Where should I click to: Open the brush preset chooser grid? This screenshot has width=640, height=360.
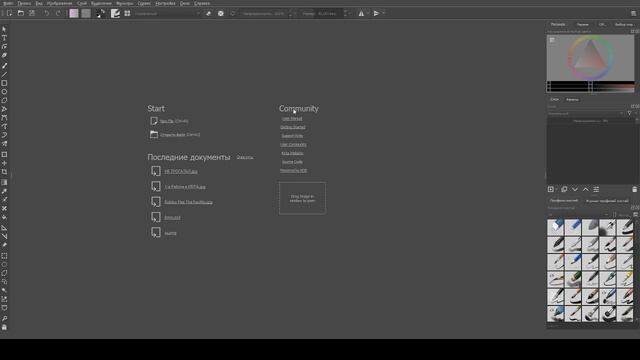[127, 13]
